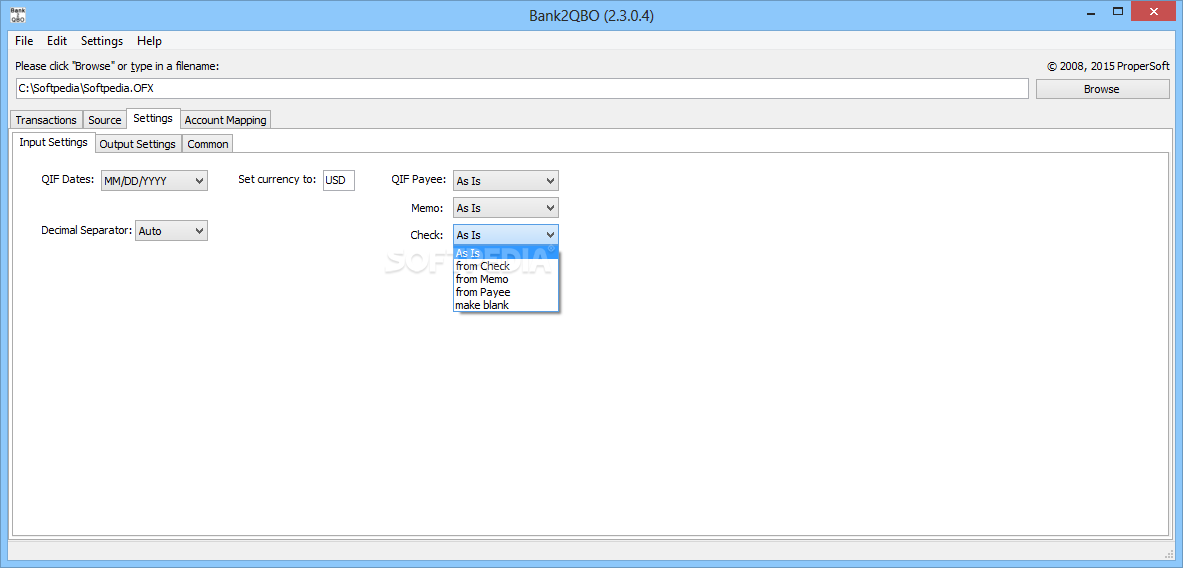Open the Edit menu

pos(57,41)
